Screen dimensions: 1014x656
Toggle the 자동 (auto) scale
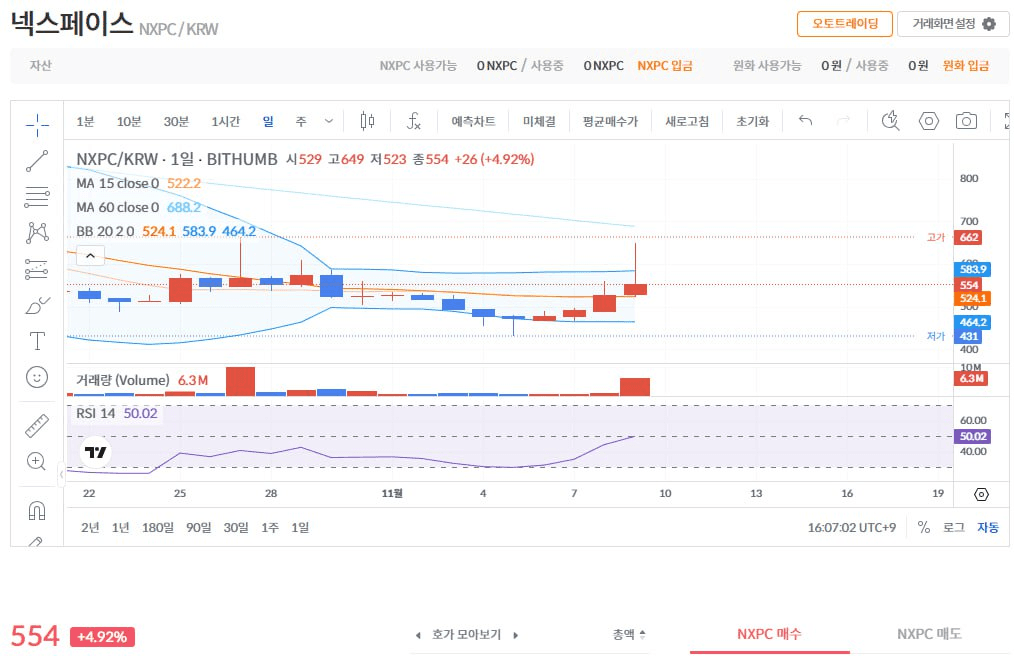click(x=987, y=527)
